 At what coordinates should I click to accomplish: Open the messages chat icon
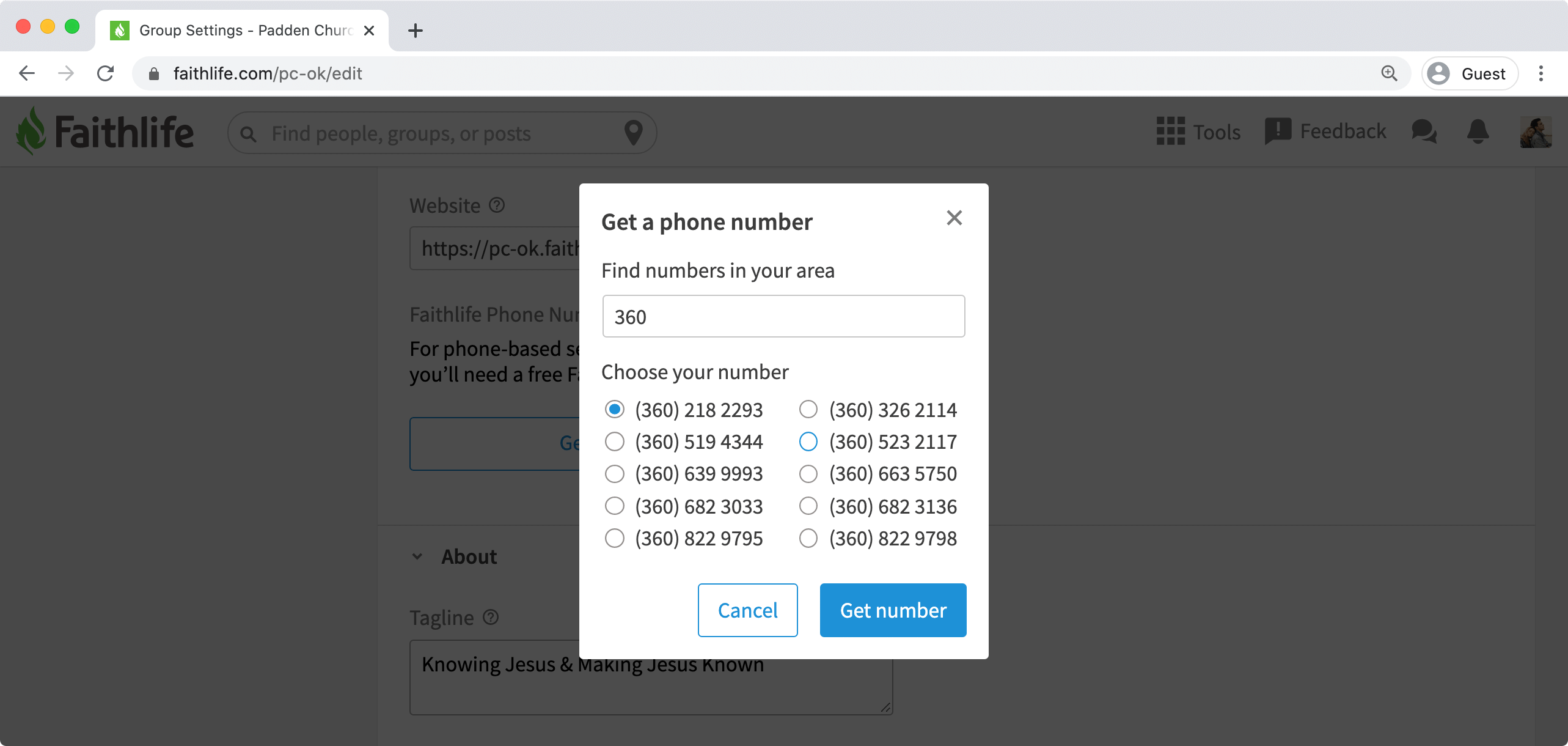1424,131
